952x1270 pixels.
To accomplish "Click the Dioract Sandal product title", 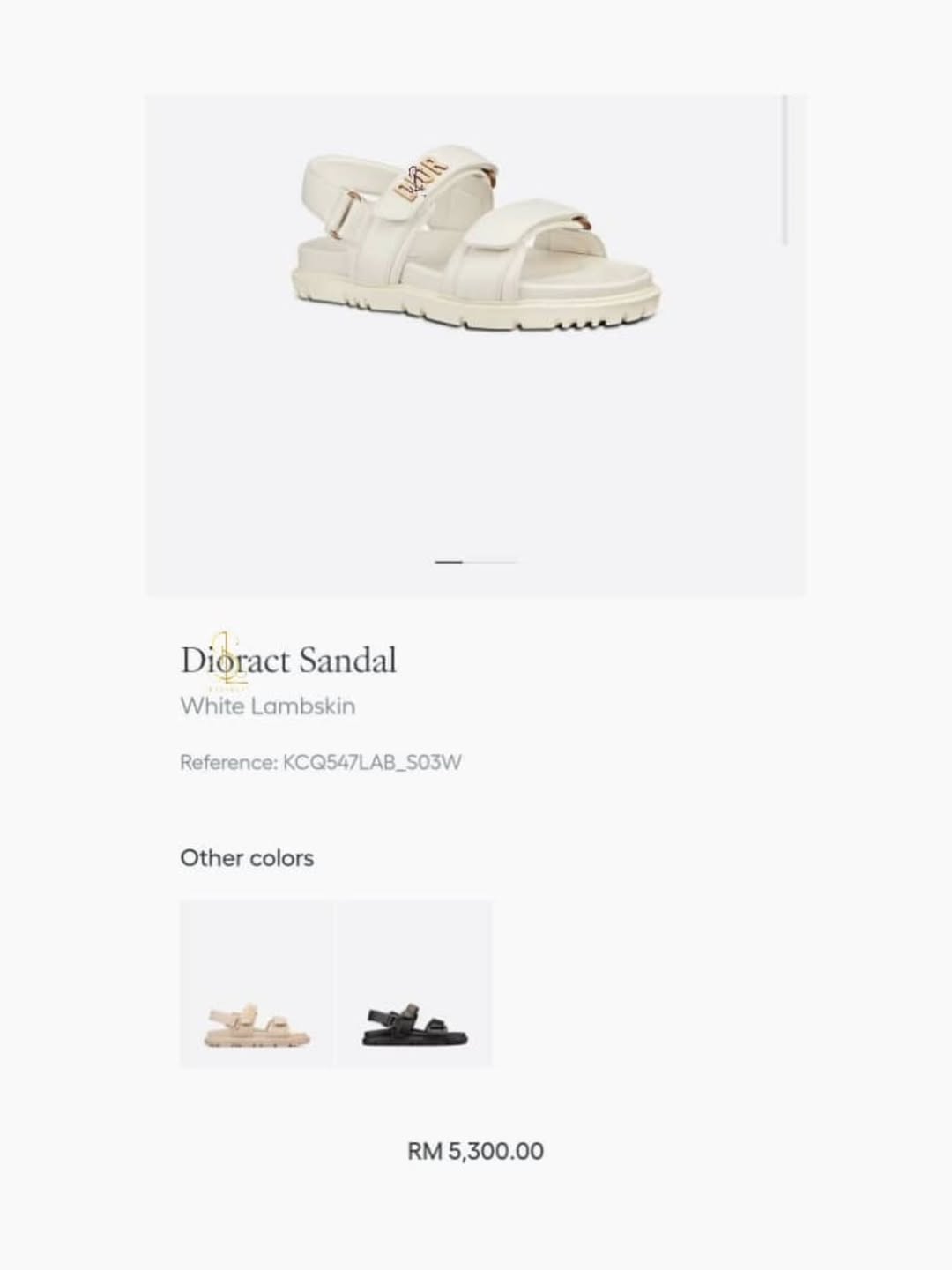I will [x=288, y=661].
